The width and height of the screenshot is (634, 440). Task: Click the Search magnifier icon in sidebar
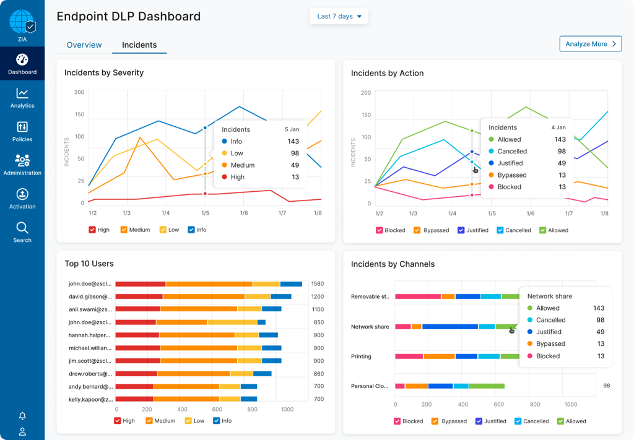22,232
